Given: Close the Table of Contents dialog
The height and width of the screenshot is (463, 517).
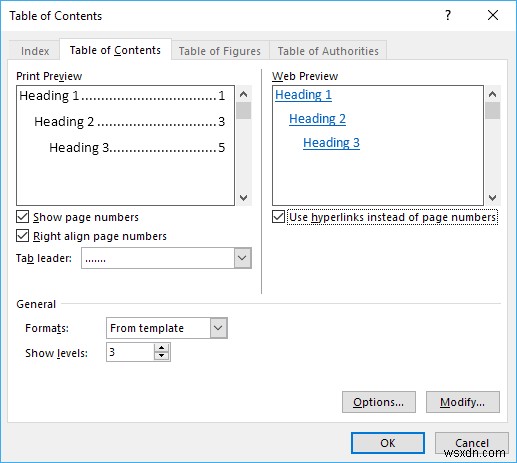Looking at the screenshot, I should [x=493, y=15].
